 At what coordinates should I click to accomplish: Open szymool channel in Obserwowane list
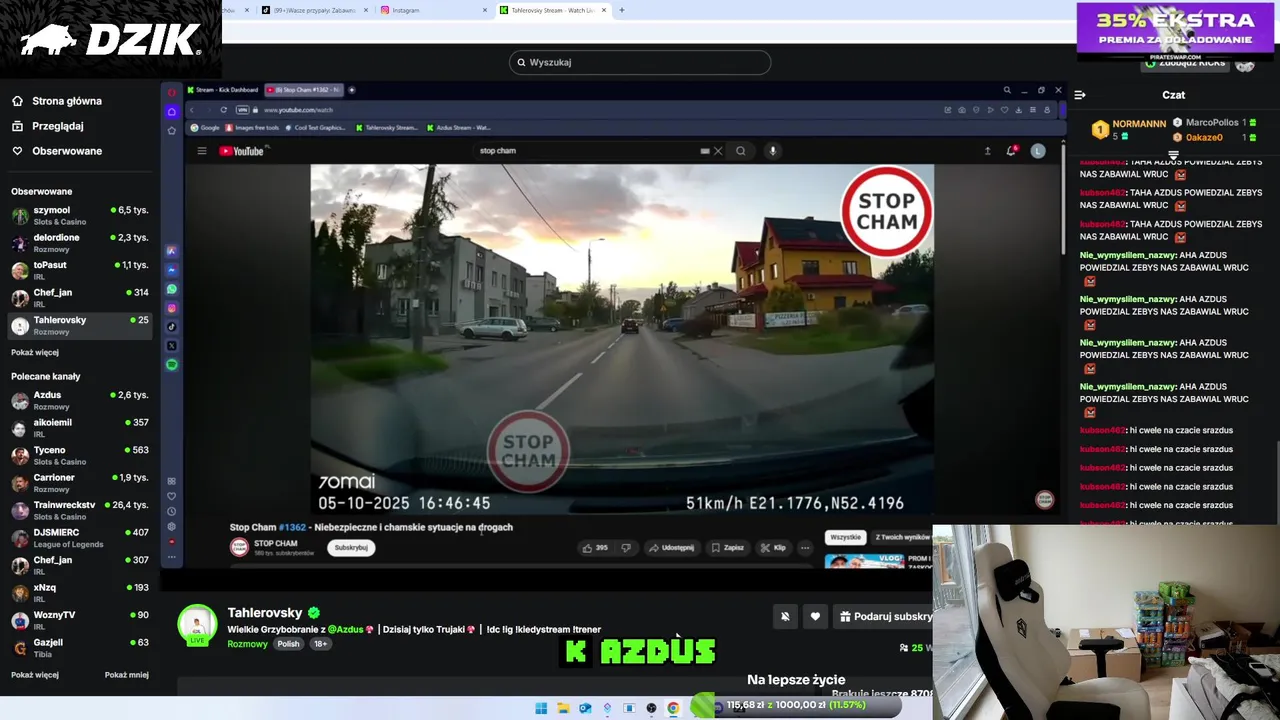(x=80, y=215)
